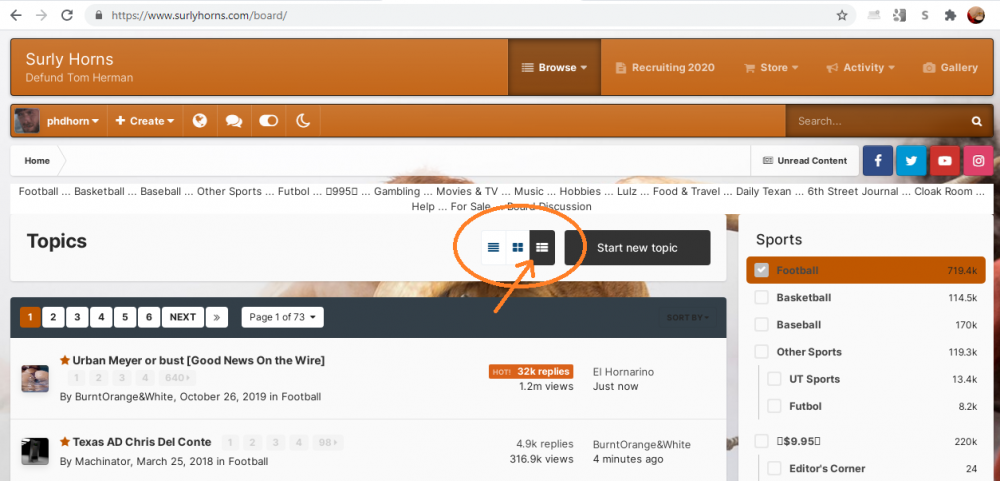Open the Page 1 of 73 dropdown

tap(283, 317)
